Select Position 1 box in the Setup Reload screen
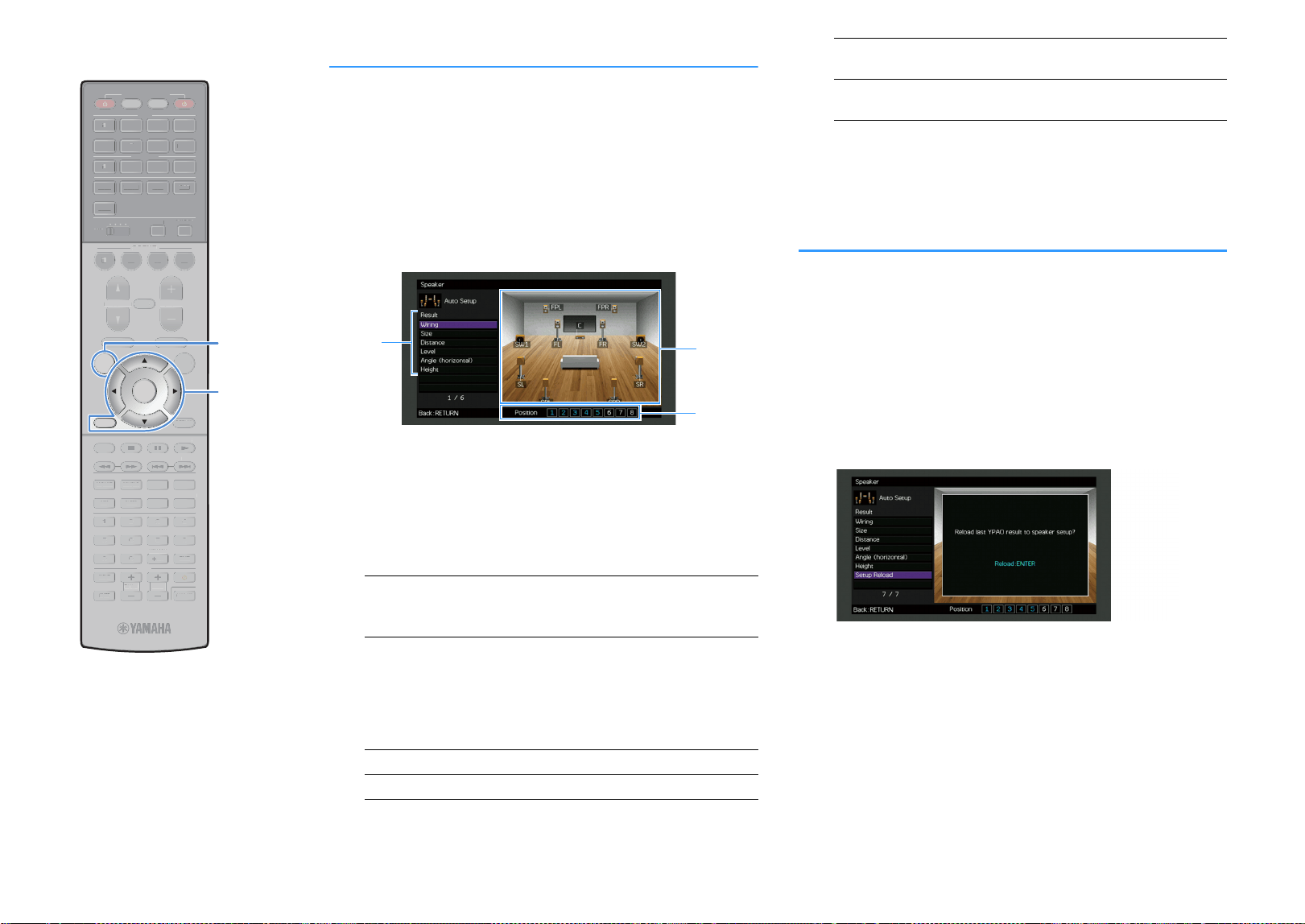The height and width of the screenshot is (924, 1305). (987, 609)
